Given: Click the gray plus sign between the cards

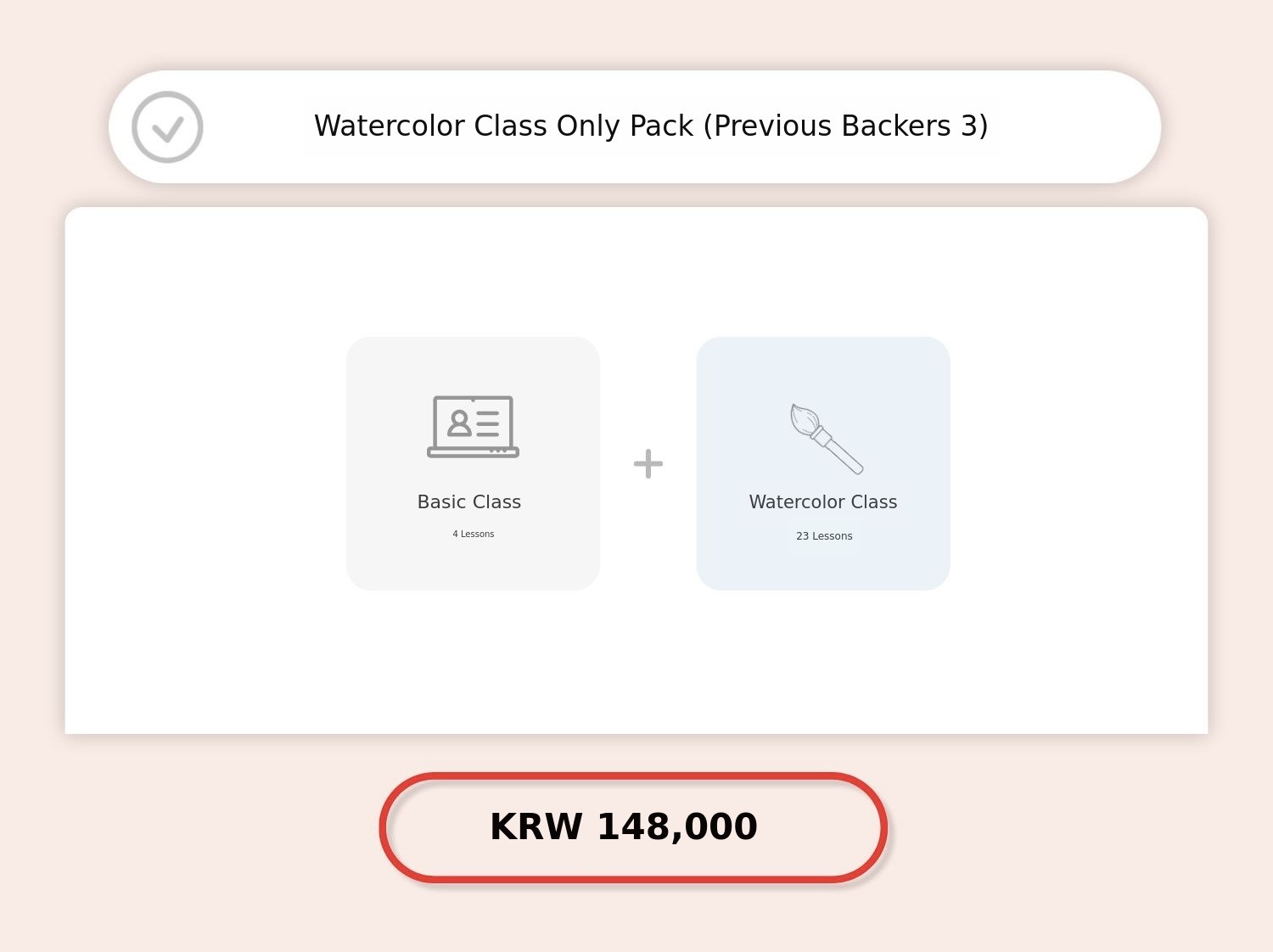Looking at the screenshot, I should coord(648,463).
